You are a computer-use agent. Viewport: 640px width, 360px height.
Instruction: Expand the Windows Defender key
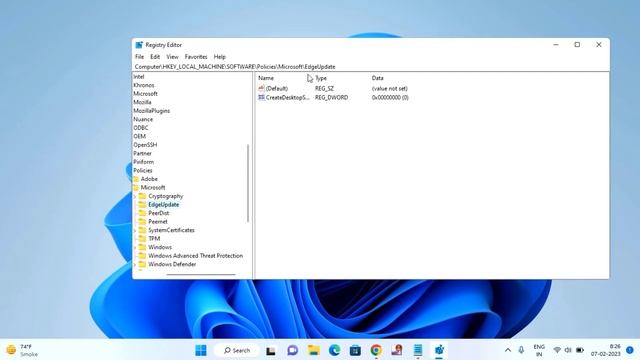135,265
